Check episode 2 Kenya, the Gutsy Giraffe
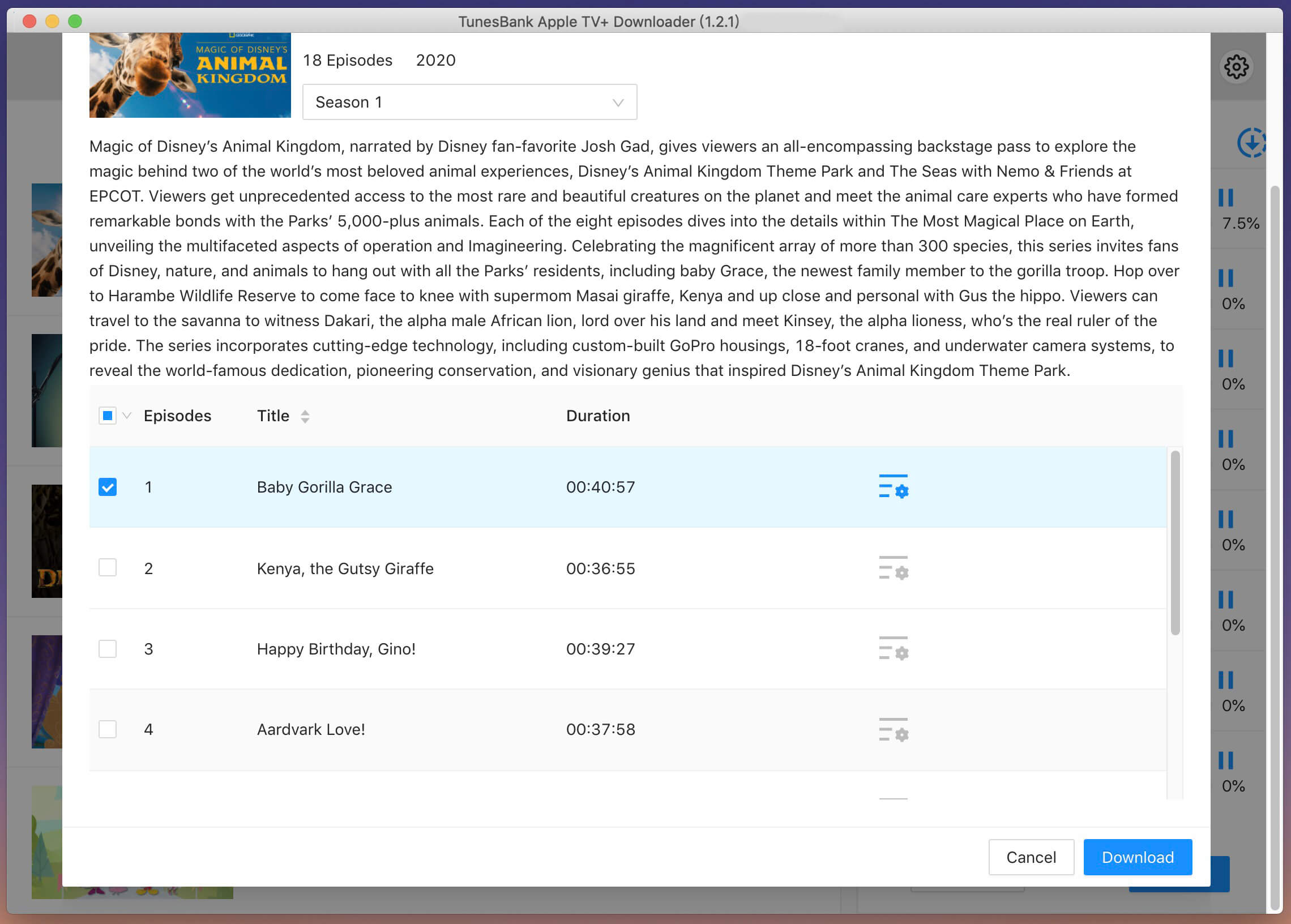This screenshot has width=1291, height=924. tap(108, 567)
